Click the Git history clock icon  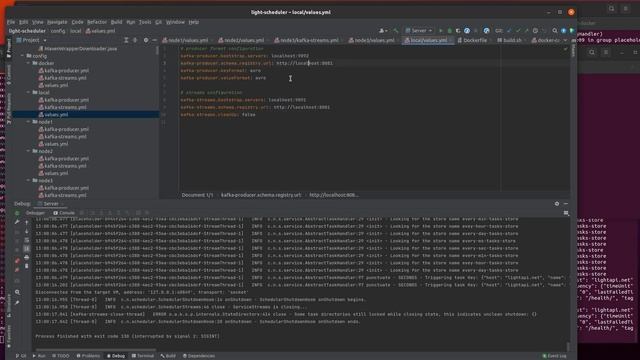pos(535,31)
